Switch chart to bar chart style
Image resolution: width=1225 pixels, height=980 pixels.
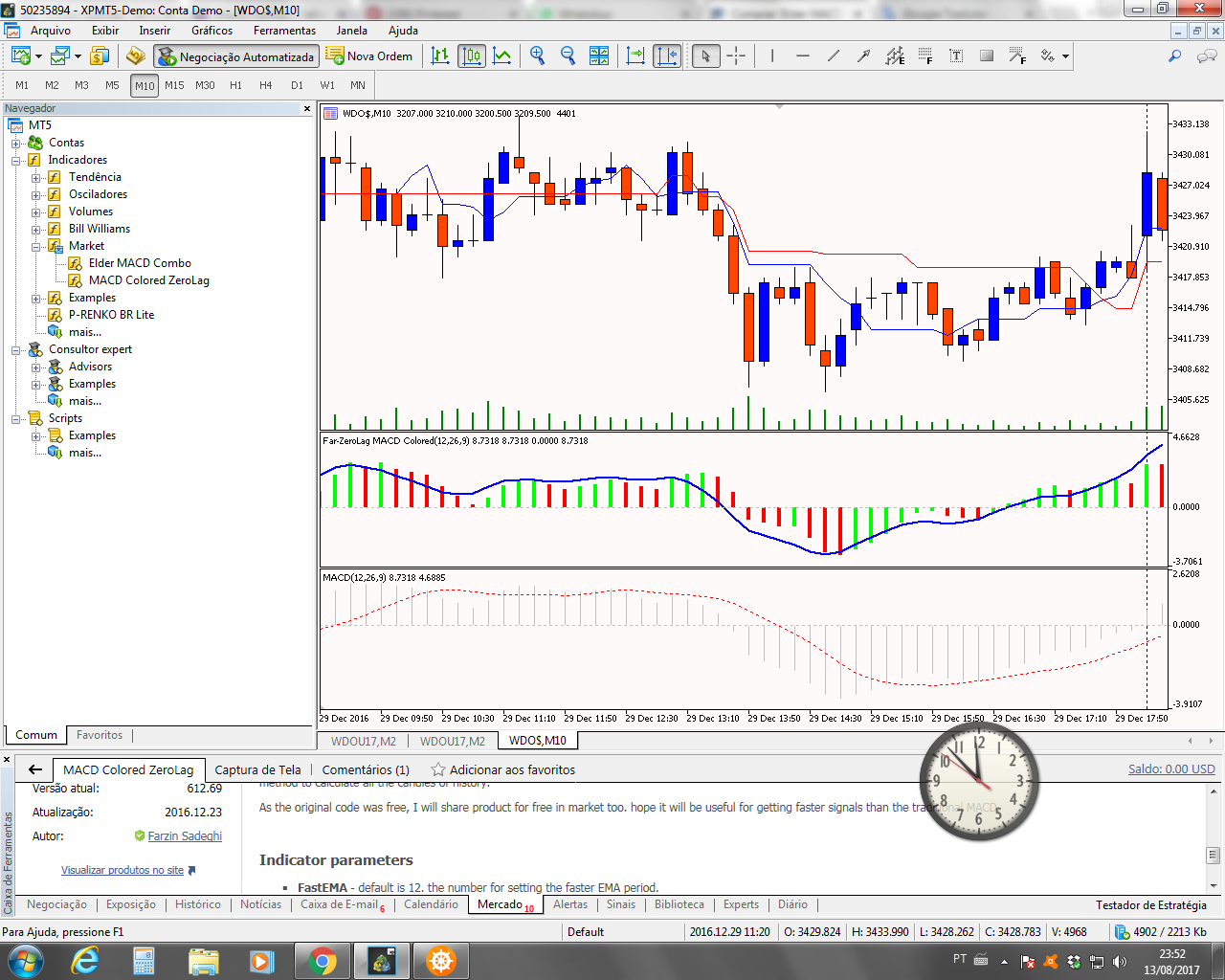pos(440,56)
